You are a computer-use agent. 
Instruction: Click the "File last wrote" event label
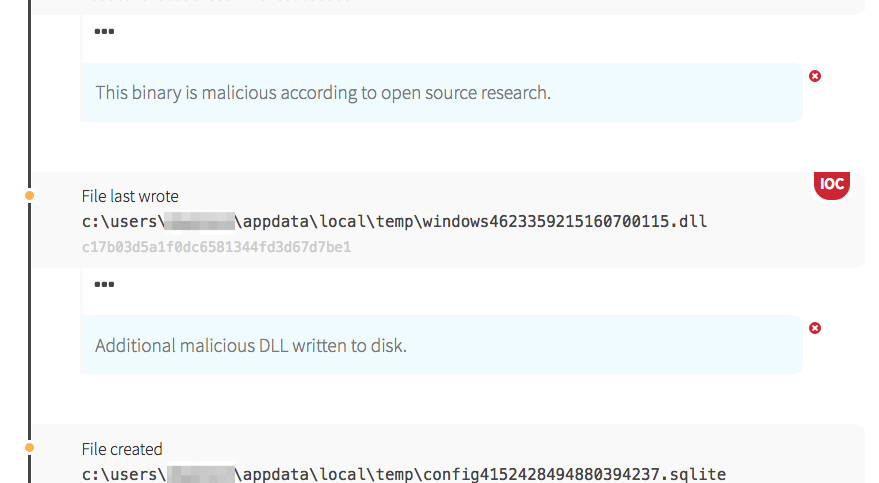tap(130, 196)
